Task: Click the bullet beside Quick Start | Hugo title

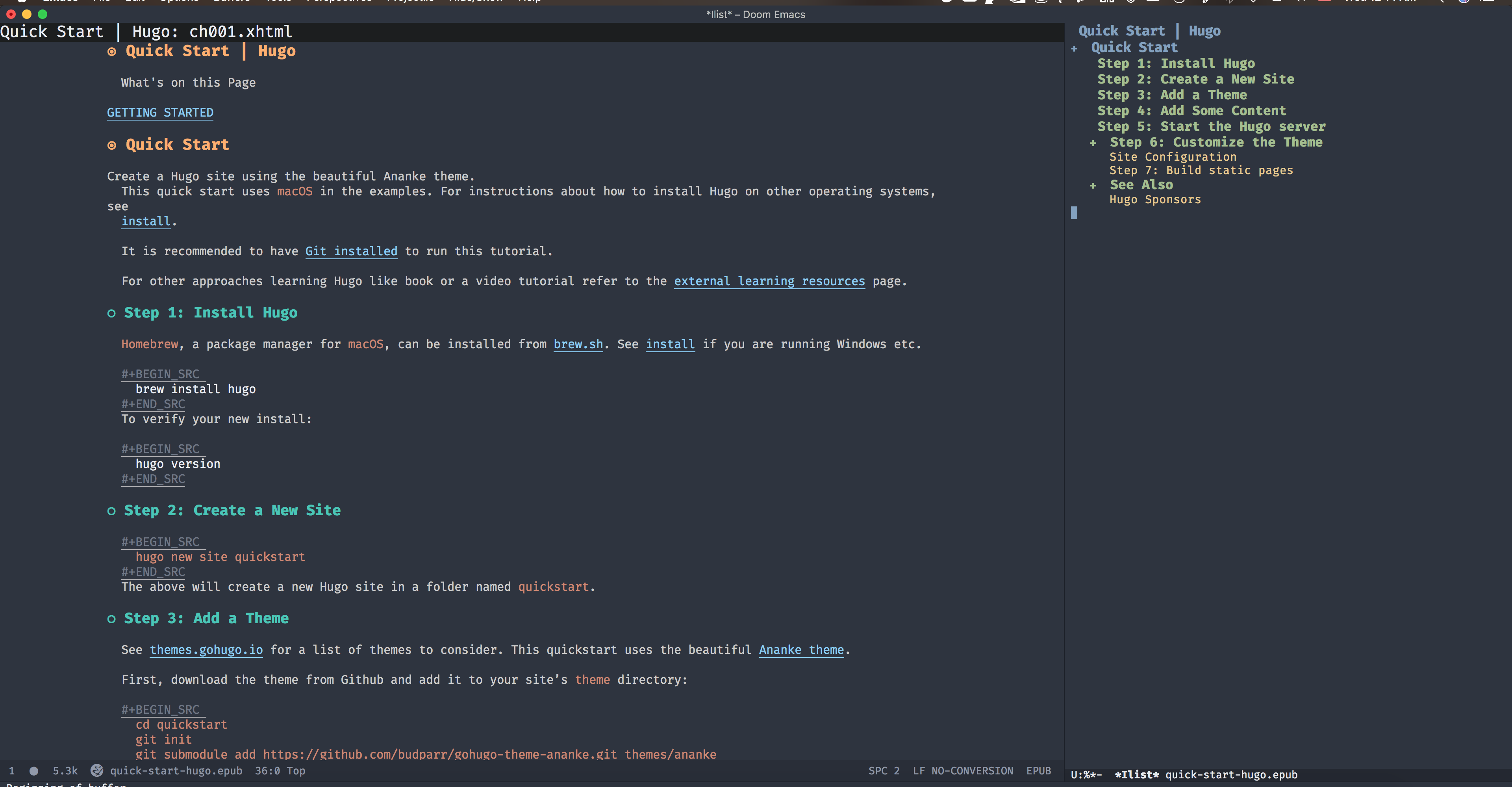Action: pos(111,52)
